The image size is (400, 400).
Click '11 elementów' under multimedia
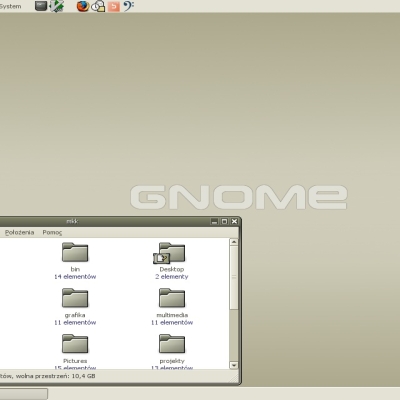pyautogui.click(x=172, y=322)
